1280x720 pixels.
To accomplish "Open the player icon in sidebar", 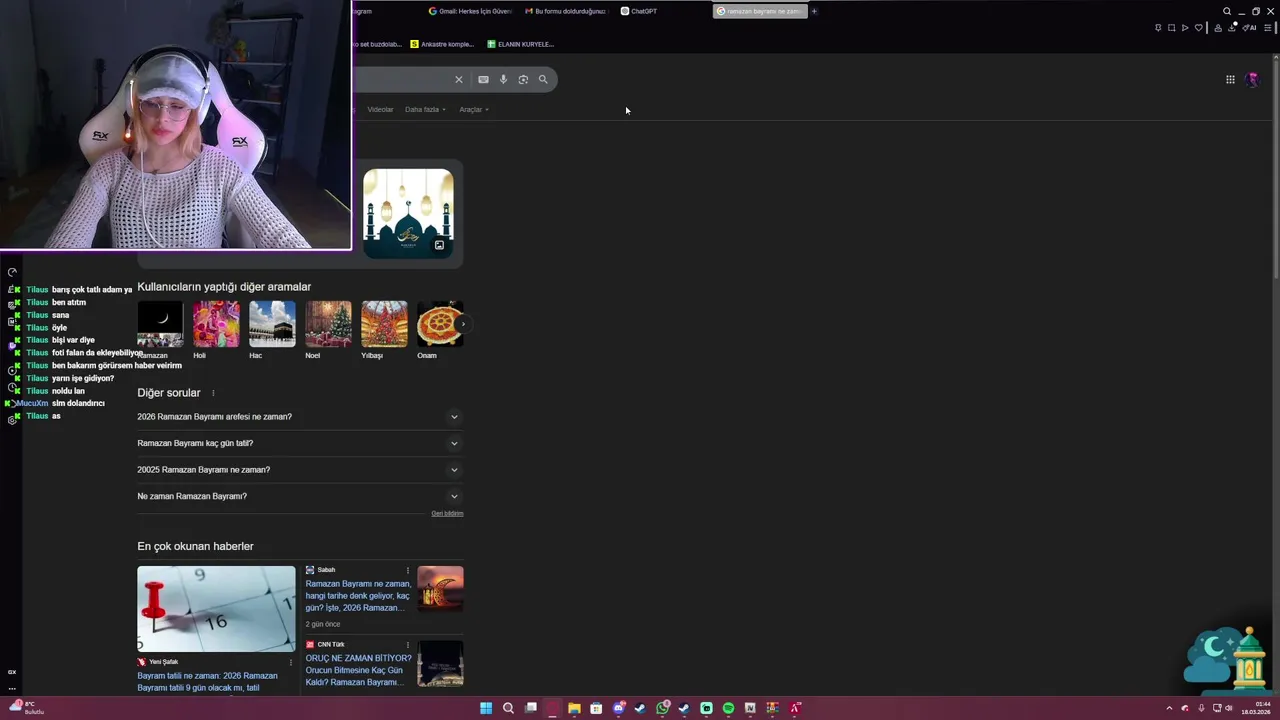I will click(x=12, y=371).
